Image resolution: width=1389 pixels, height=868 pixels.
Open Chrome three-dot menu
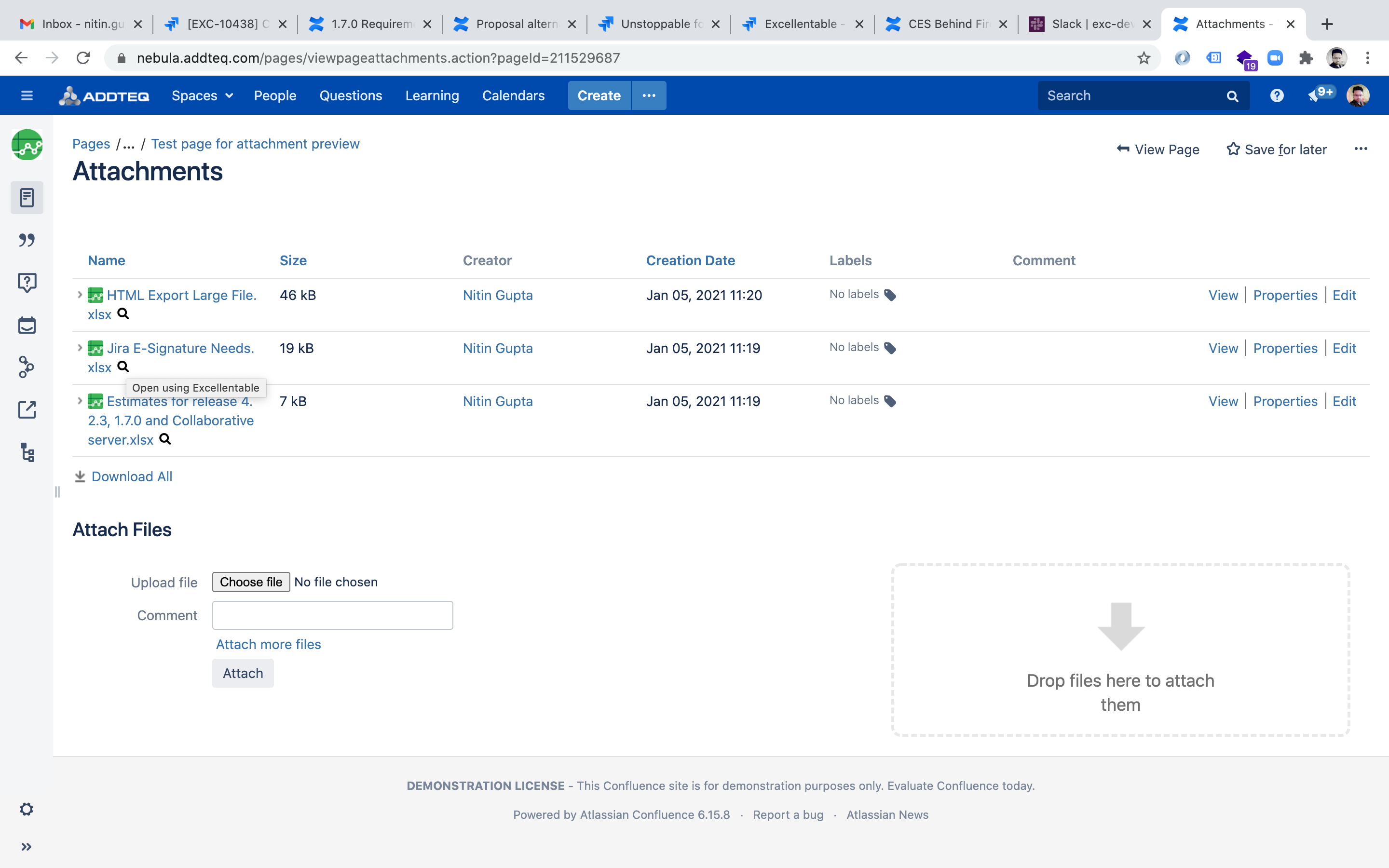click(x=1368, y=58)
